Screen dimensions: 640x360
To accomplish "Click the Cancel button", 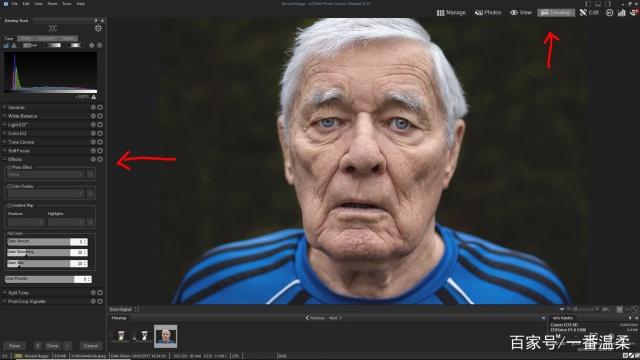I will pos(91,346).
